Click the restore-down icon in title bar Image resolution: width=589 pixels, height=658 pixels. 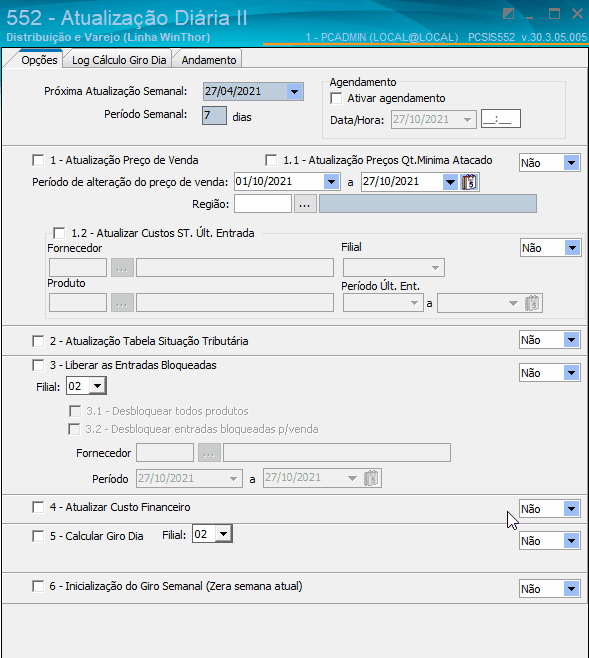508,14
